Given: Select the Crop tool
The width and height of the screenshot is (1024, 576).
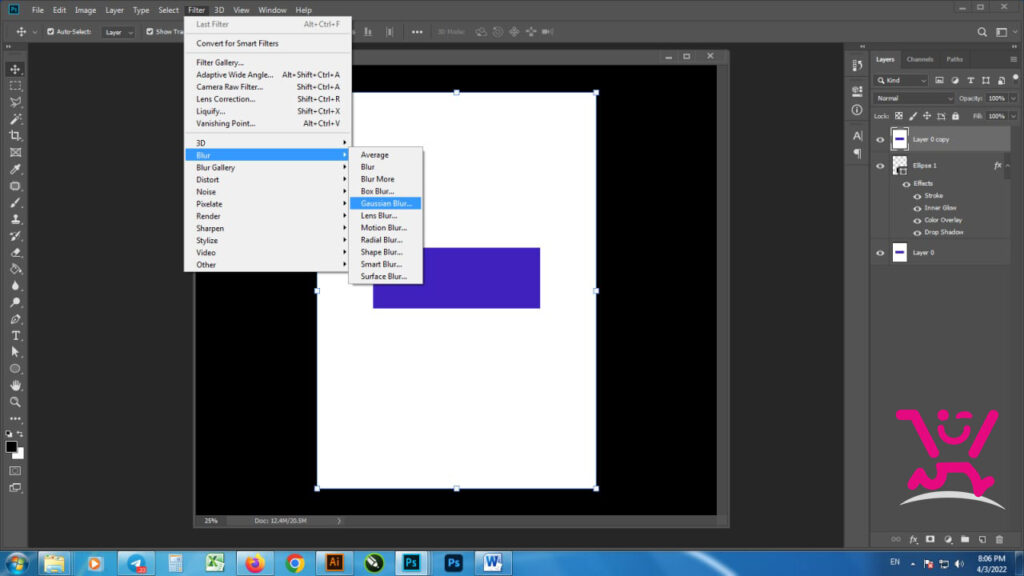Looking at the screenshot, I should pyautogui.click(x=15, y=136).
